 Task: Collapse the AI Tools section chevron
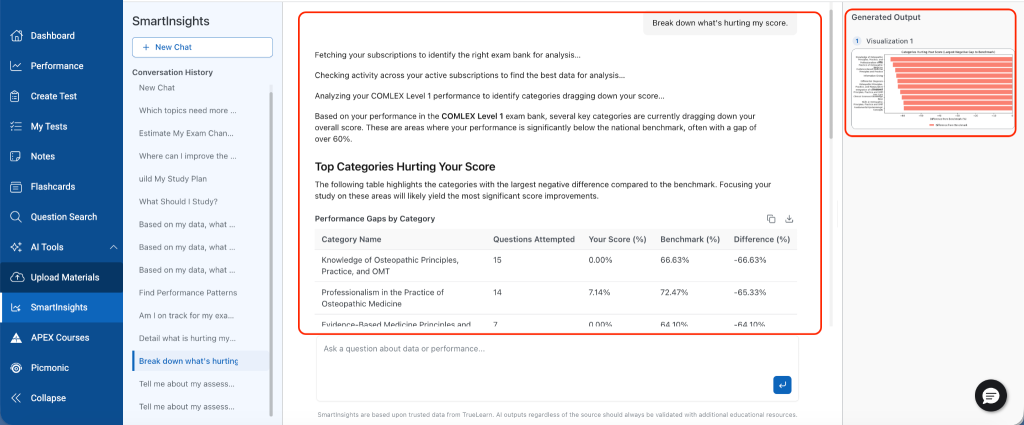[113, 247]
